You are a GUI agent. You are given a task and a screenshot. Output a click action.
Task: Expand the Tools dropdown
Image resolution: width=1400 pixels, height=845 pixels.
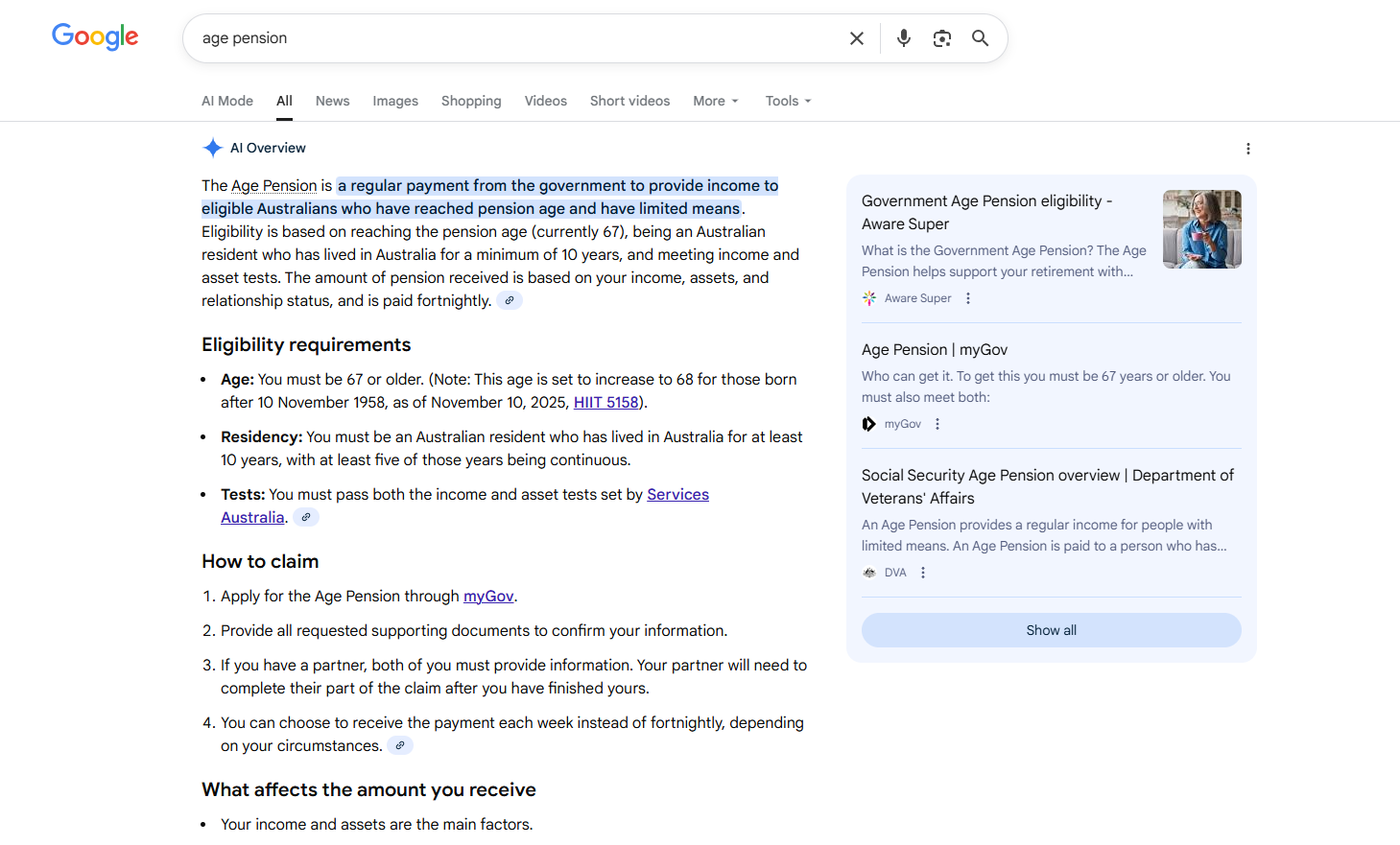(788, 101)
